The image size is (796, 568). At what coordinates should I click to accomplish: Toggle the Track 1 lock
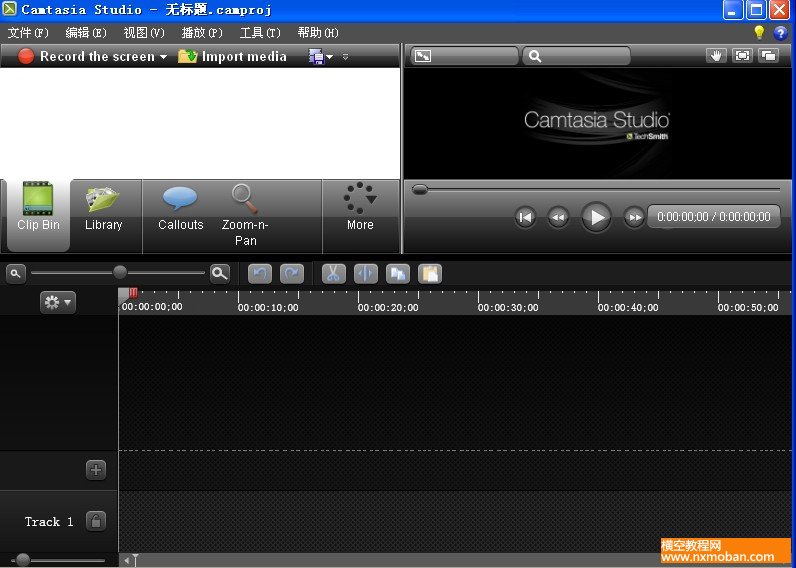pyautogui.click(x=95, y=521)
